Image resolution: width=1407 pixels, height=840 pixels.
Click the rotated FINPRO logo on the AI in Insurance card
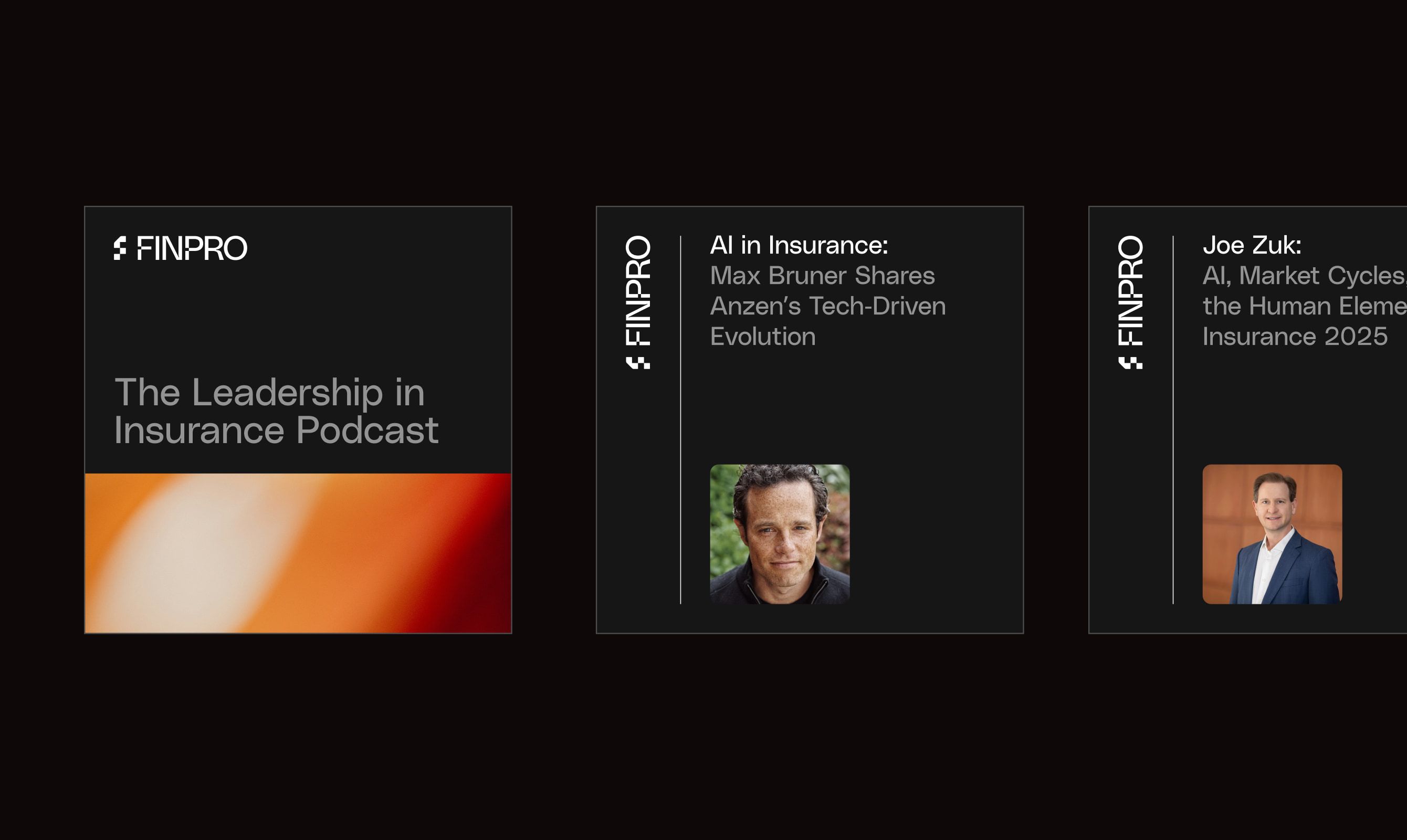tap(638, 290)
